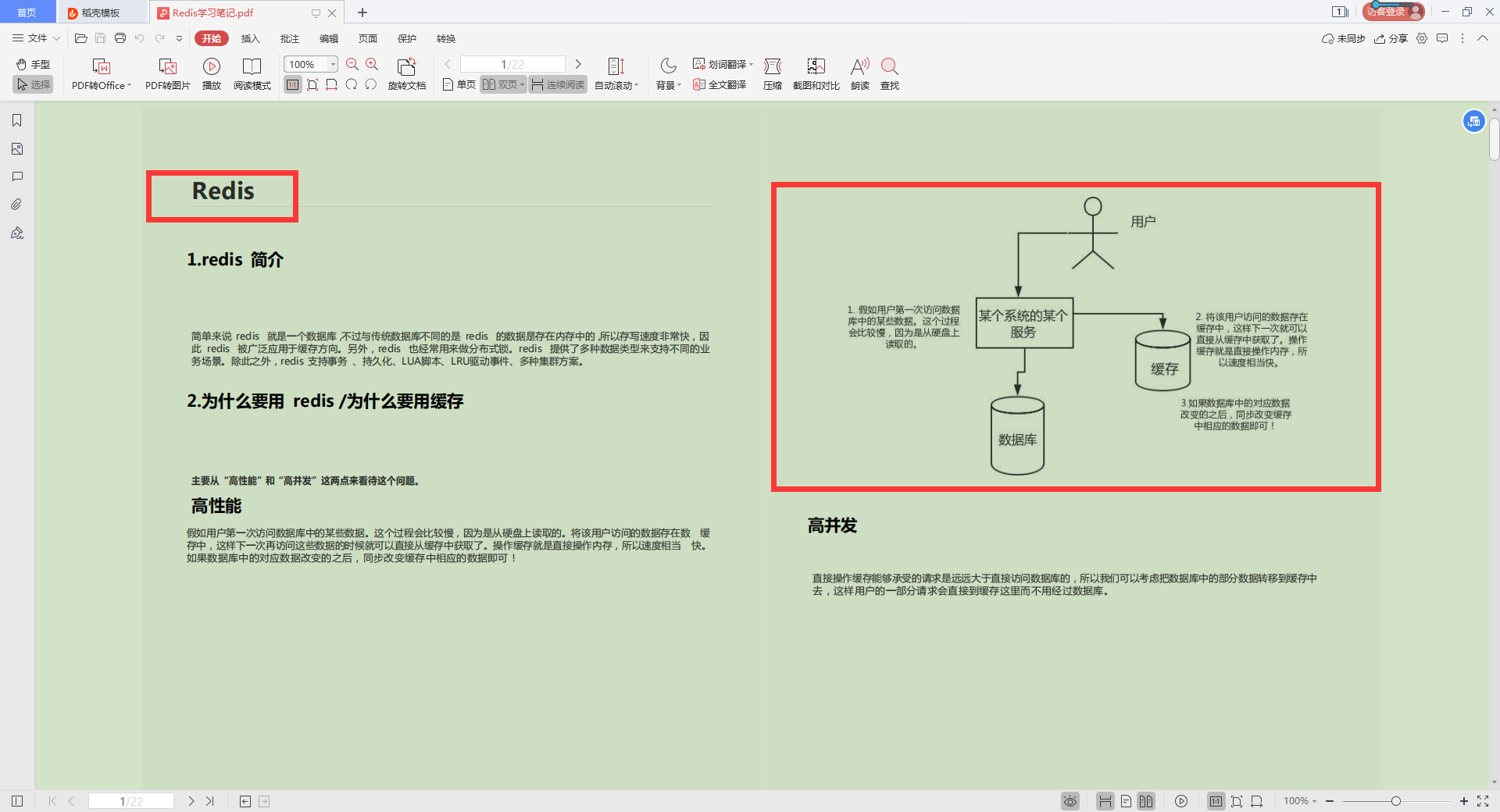The image size is (1500, 812).
Task: Zoom out with the minus magnifier
Action: pos(352,65)
